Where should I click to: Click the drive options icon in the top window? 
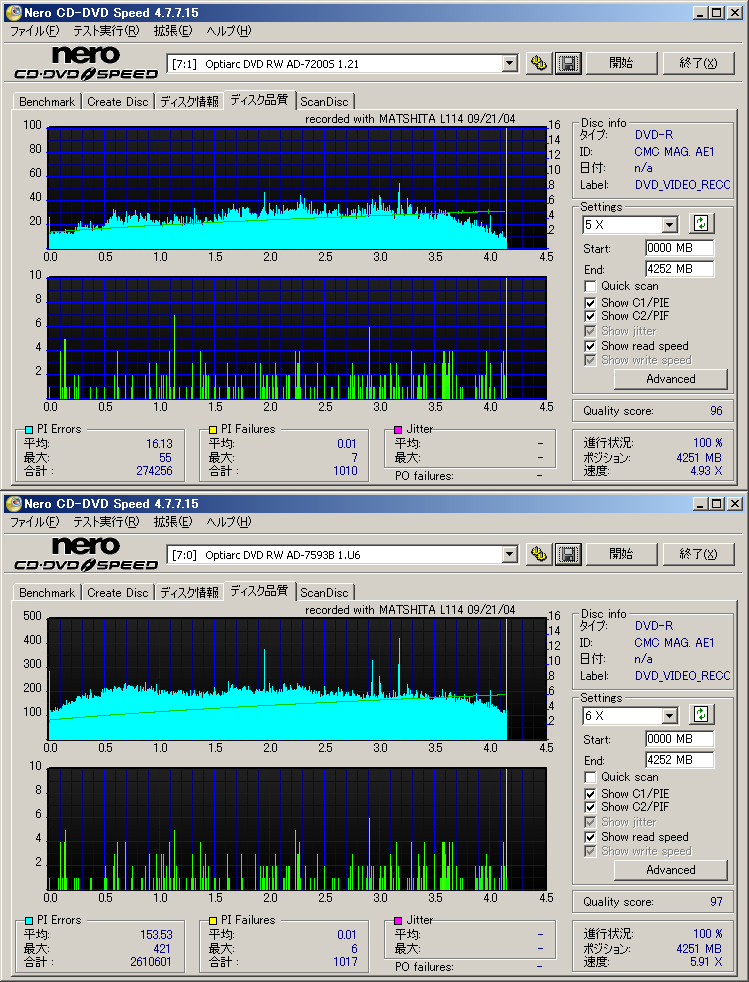tap(539, 63)
